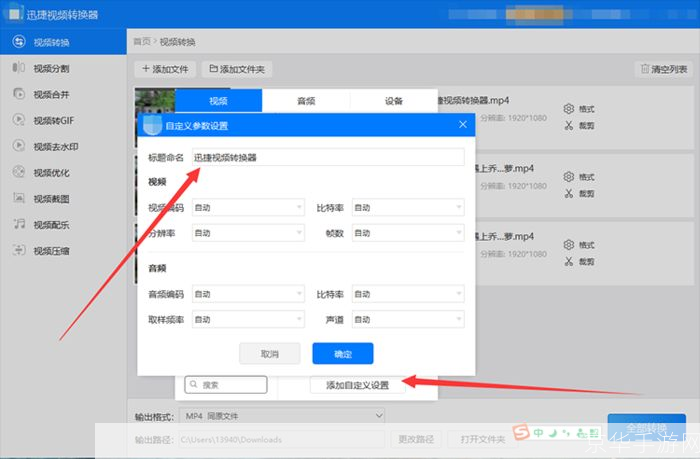The width and height of the screenshot is (700, 459).
Task: Open 视频去水印 sidebar item
Action: coord(63,146)
